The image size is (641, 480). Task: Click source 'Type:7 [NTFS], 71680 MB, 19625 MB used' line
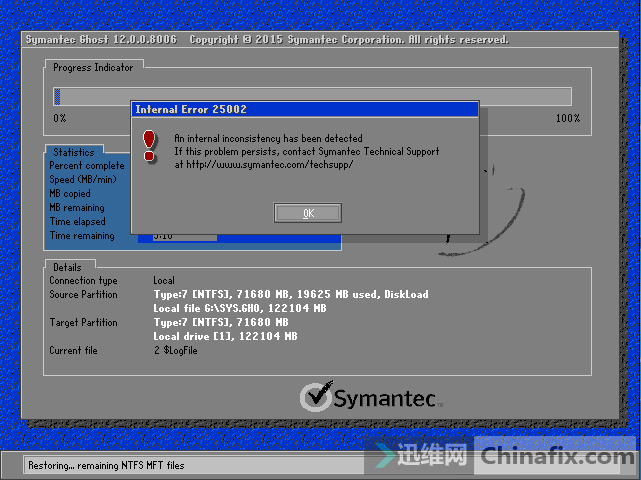coord(291,294)
